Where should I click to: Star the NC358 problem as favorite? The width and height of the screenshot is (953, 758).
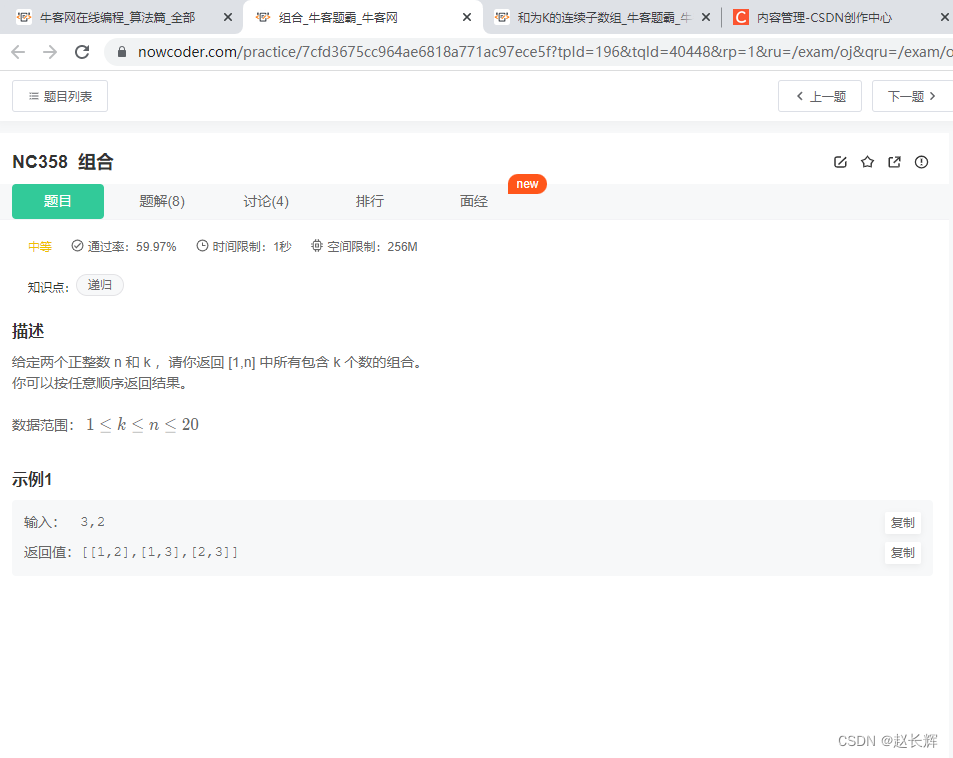coord(867,161)
